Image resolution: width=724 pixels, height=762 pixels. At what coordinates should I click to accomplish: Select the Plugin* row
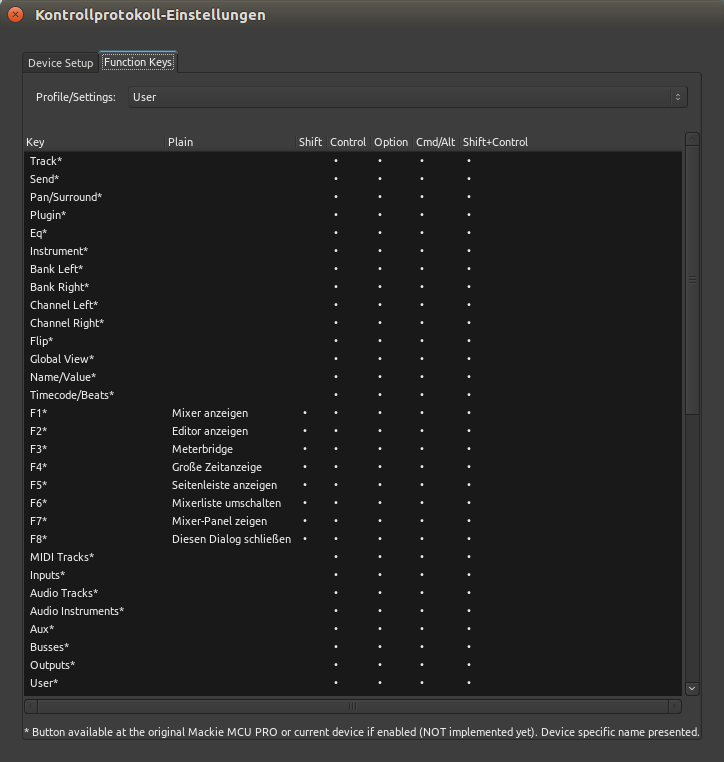pos(353,215)
